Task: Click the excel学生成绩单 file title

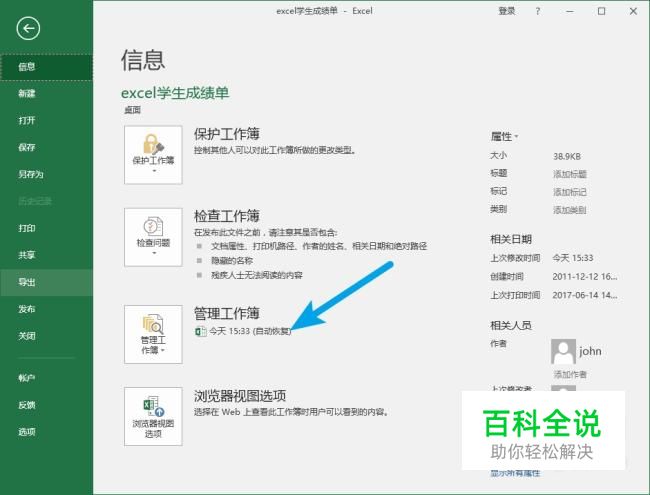Action: pyautogui.click(x=175, y=93)
